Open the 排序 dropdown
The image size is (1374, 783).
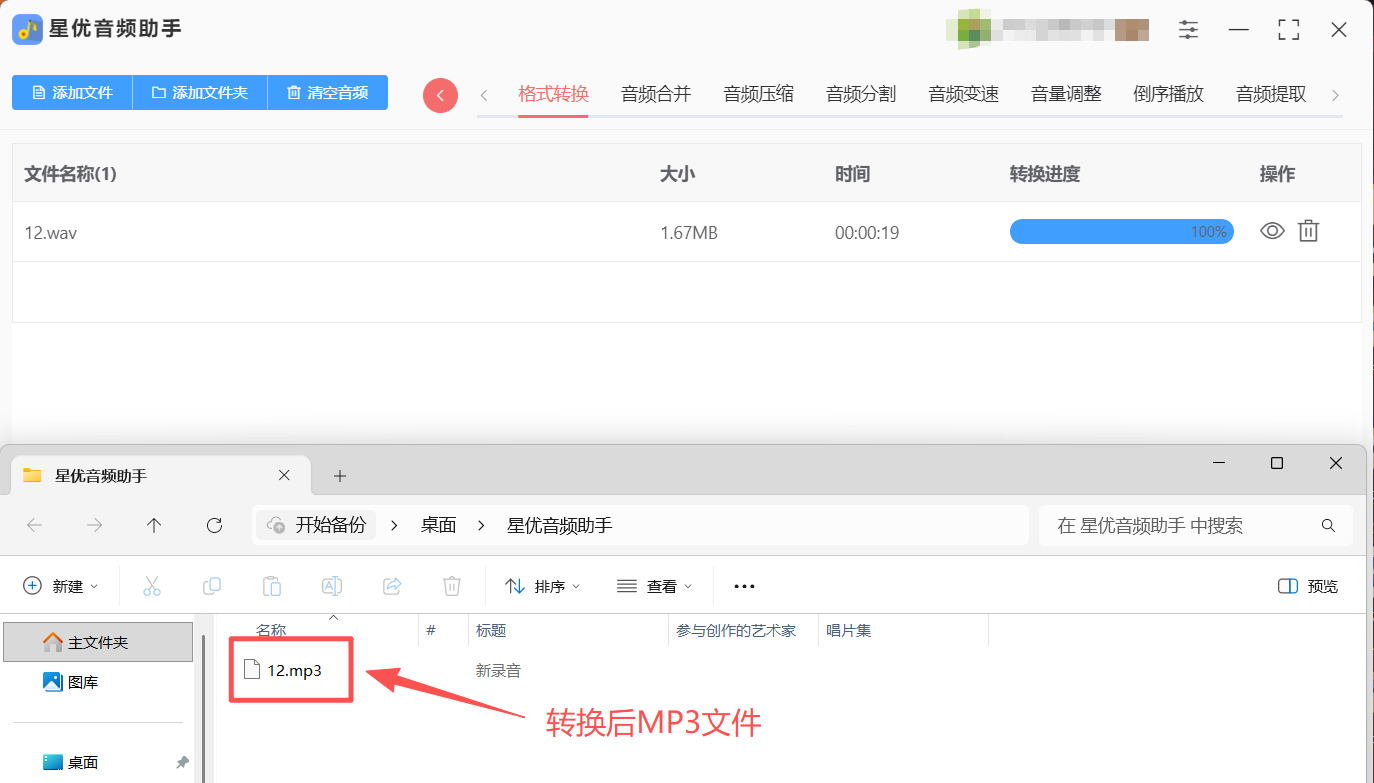coord(543,586)
